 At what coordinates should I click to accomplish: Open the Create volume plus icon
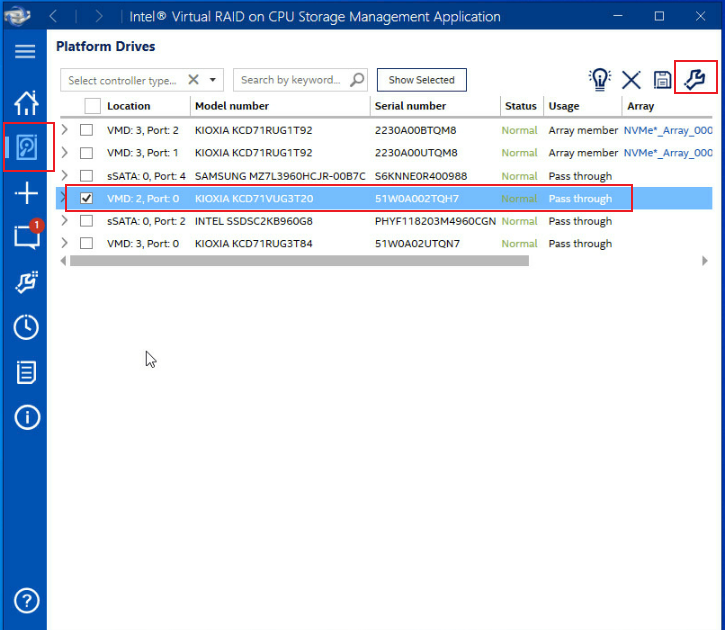pyautogui.click(x=26, y=193)
